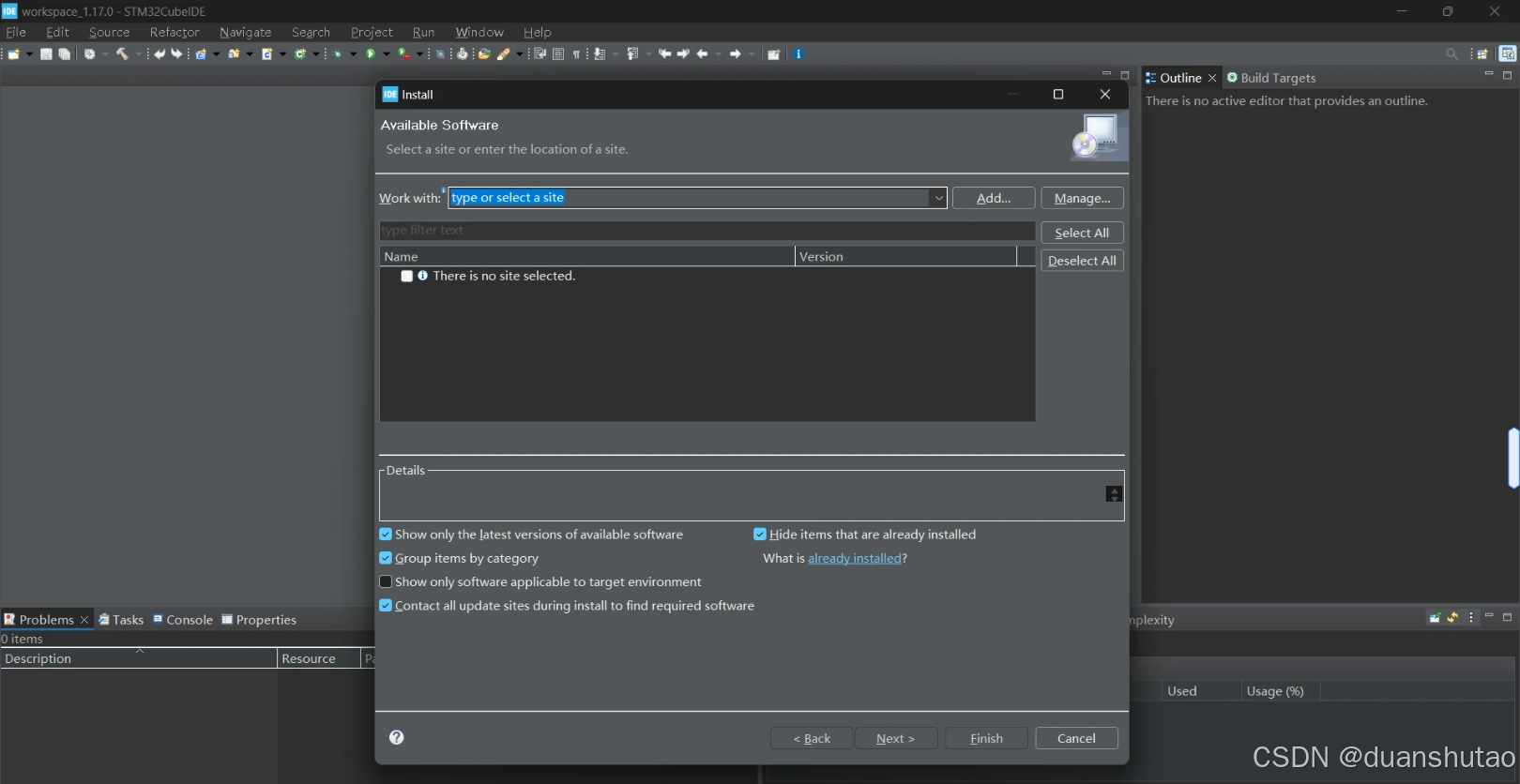Click the help question mark in the Install dialog

pos(397,737)
